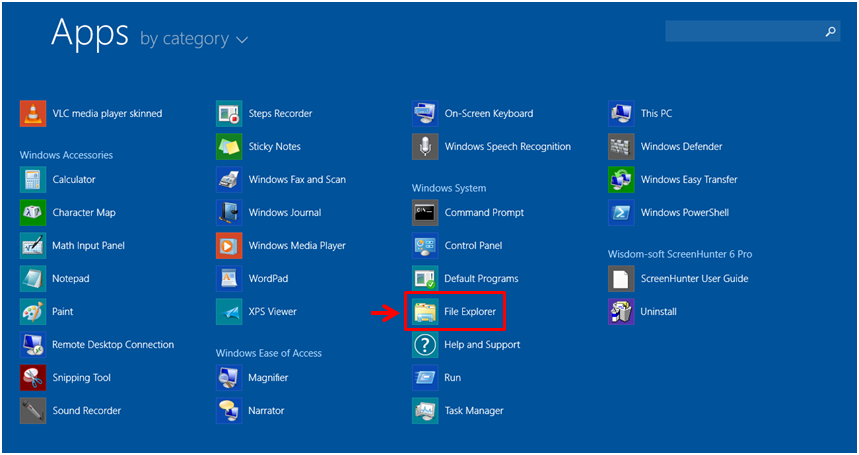Select the Windows Ease of Access heading

pos(268,353)
